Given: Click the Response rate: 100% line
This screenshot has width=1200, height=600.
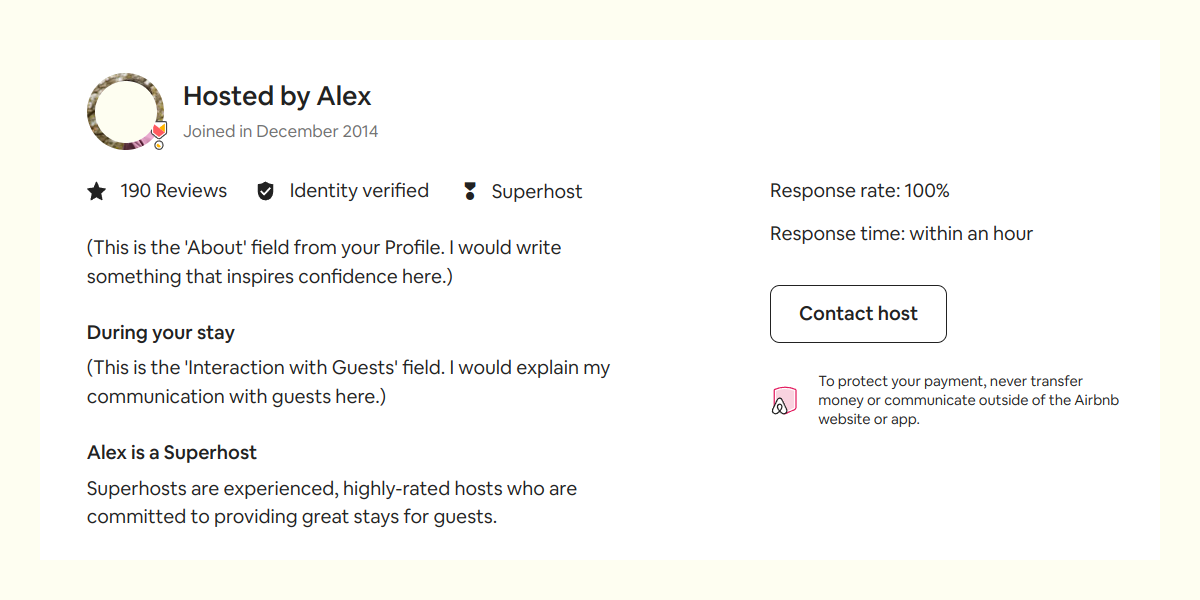Looking at the screenshot, I should coord(860,191).
